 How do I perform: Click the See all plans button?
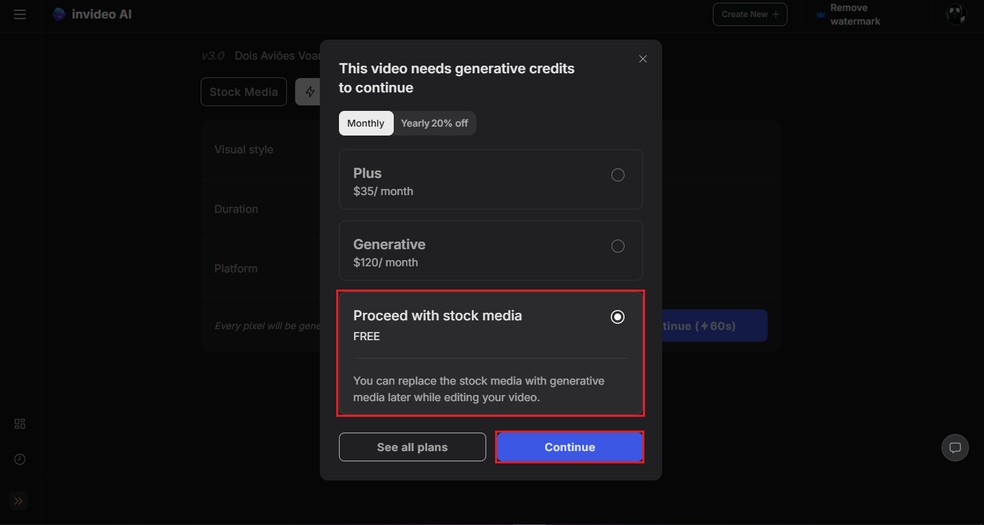pyautogui.click(x=412, y=447)
